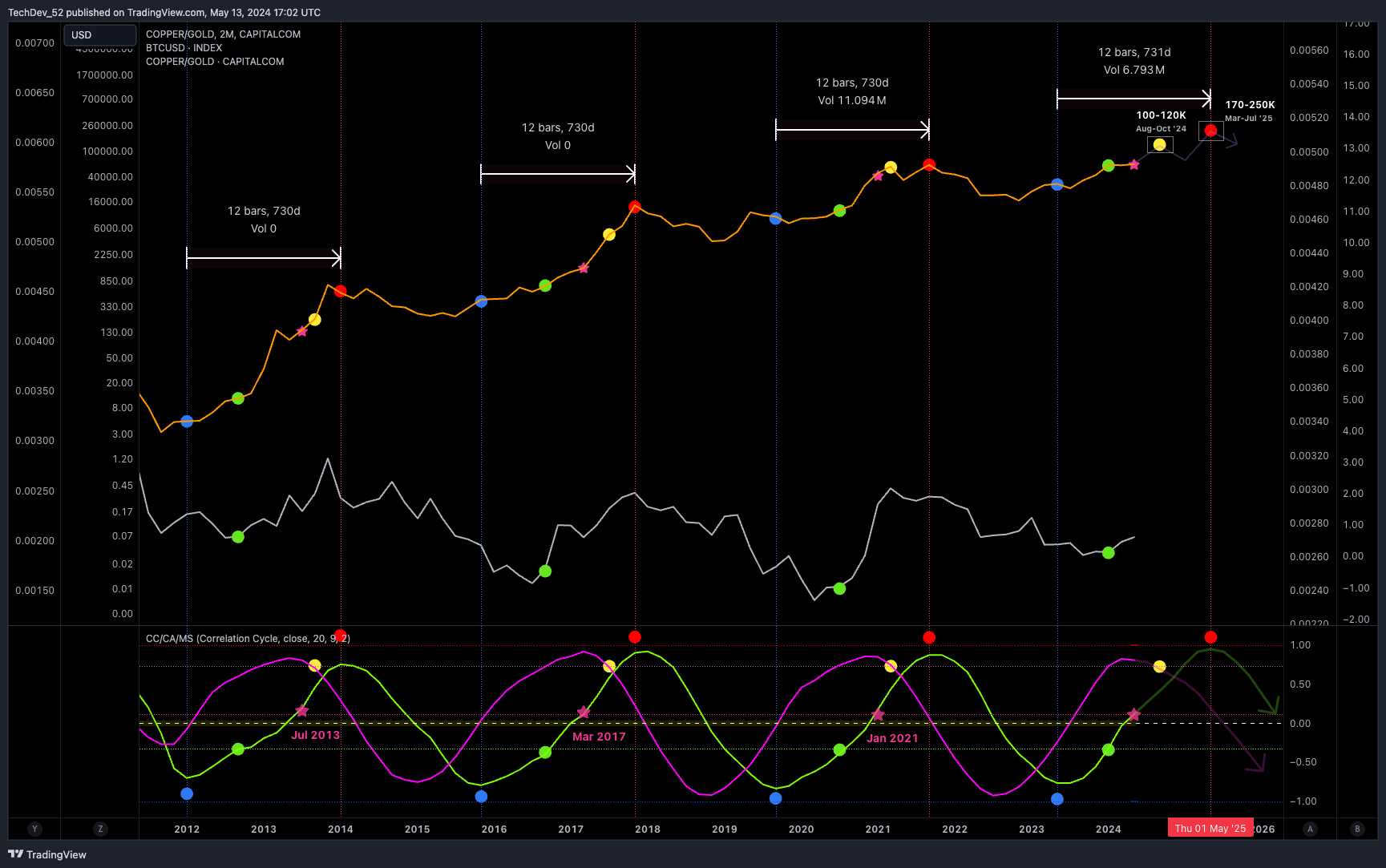Viewport: 1386px width, 868px height.
Task: Select the Z log scale button
Action: [99, 829]
